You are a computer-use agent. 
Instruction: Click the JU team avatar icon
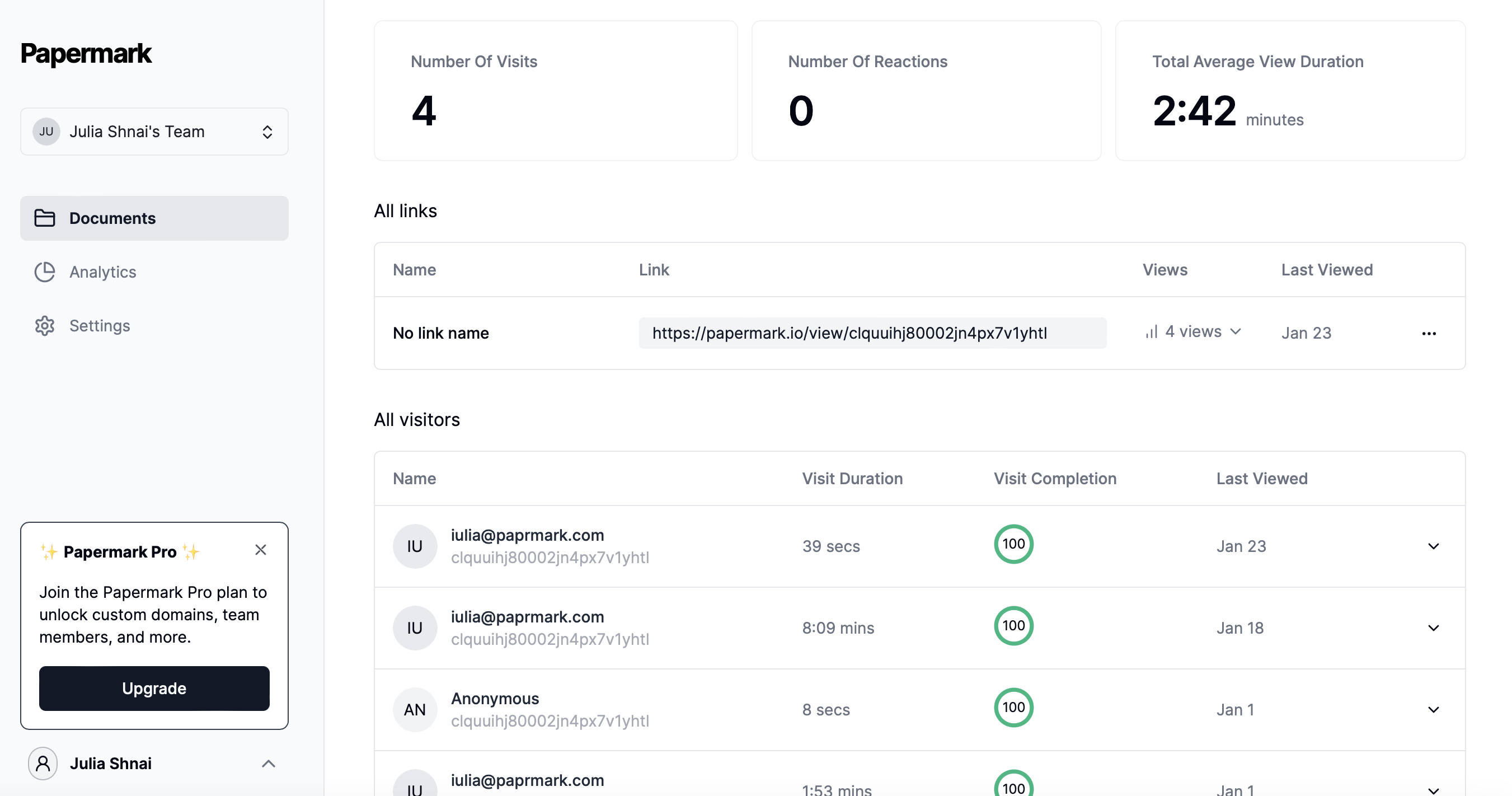(46, 132)
